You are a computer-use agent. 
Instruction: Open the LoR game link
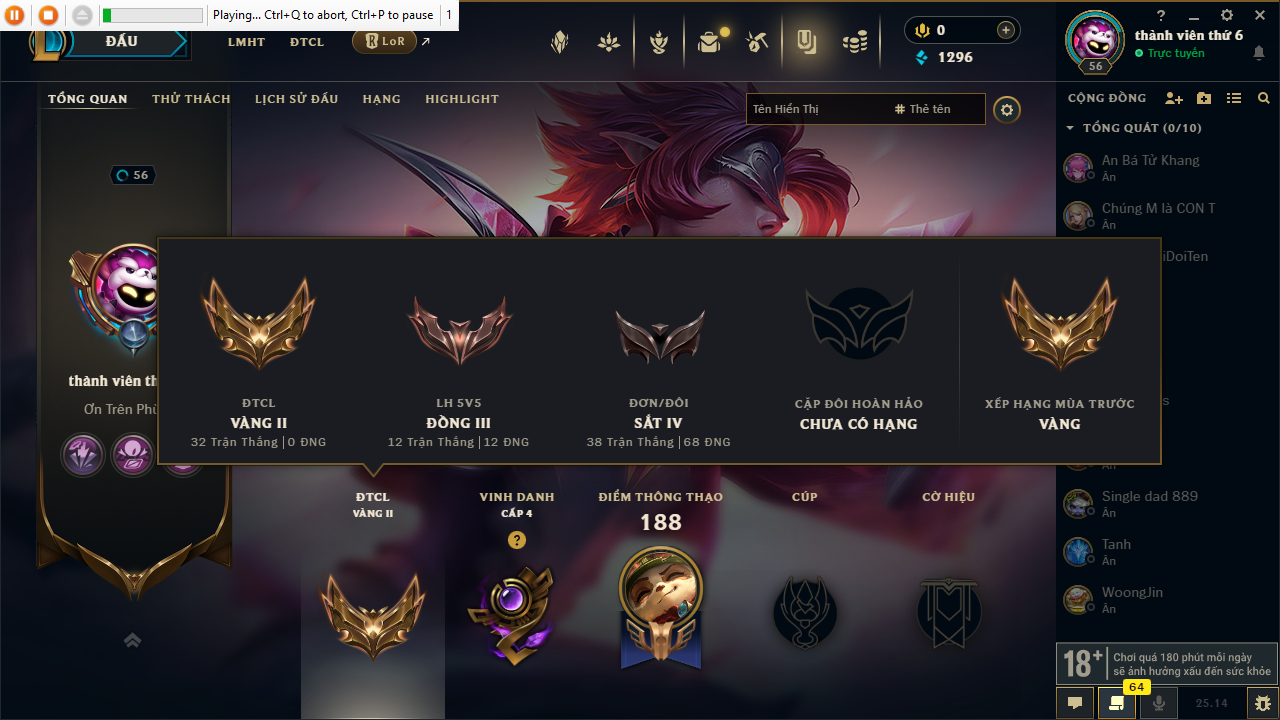coord(384,42)
